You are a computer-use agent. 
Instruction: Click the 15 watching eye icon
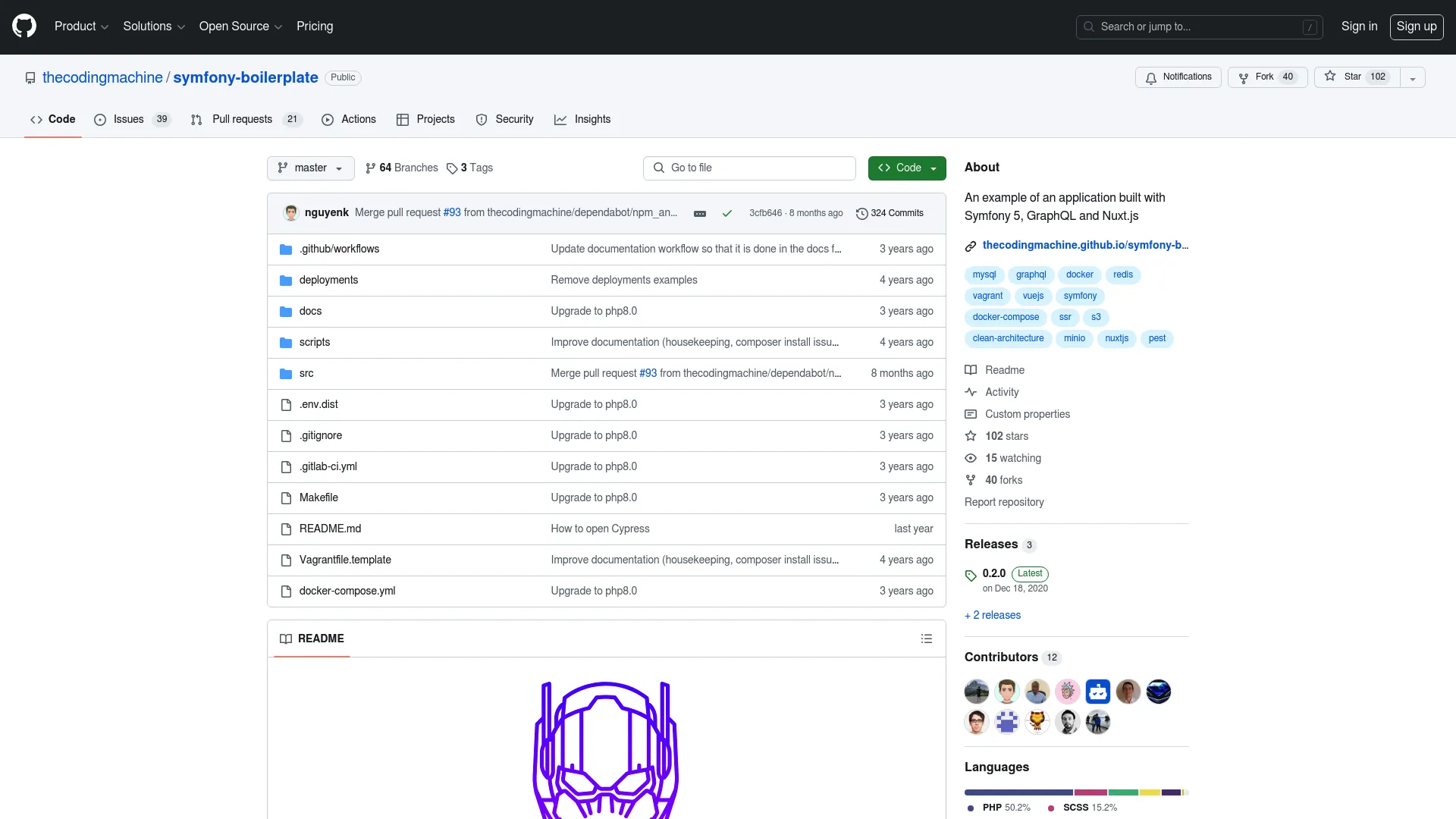click(971, 459)
